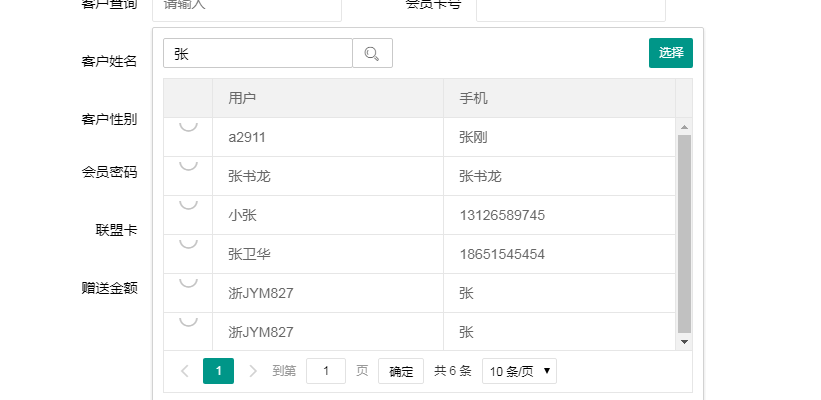Image resolution: width=821 pixels, height=400 pixels.
Task: Click scrollbar up arrow in the table
Action: (x=684, y=127)
